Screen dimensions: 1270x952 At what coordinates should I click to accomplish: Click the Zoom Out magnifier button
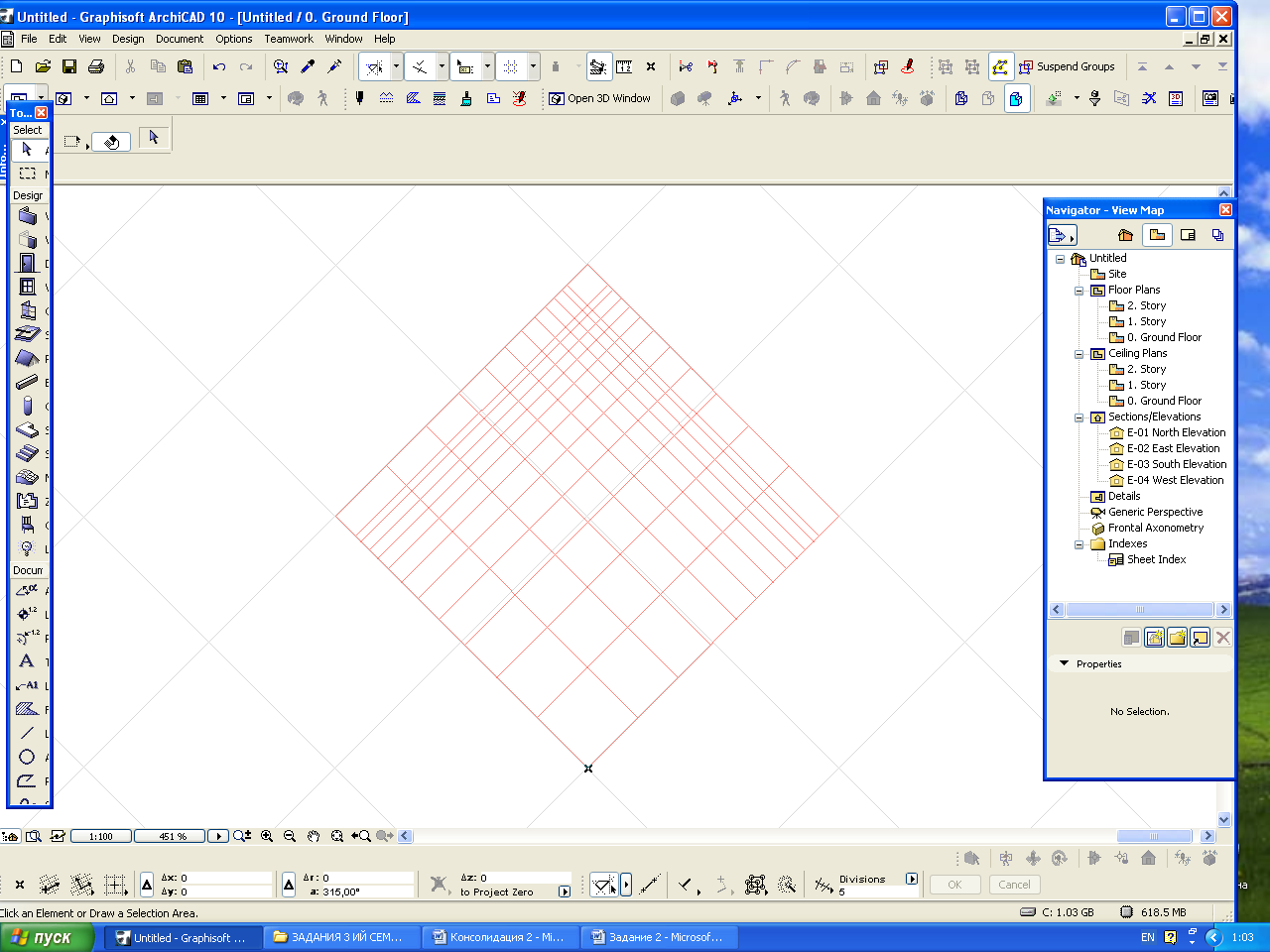point(290,836)
